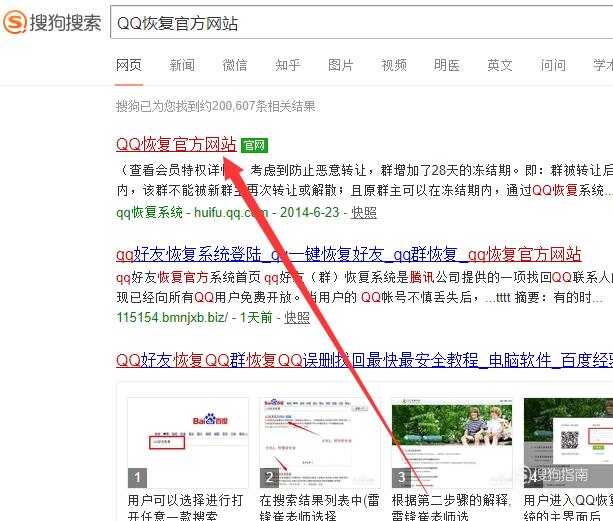
Task: Open the 明医 tab
Action: [446, 65]
